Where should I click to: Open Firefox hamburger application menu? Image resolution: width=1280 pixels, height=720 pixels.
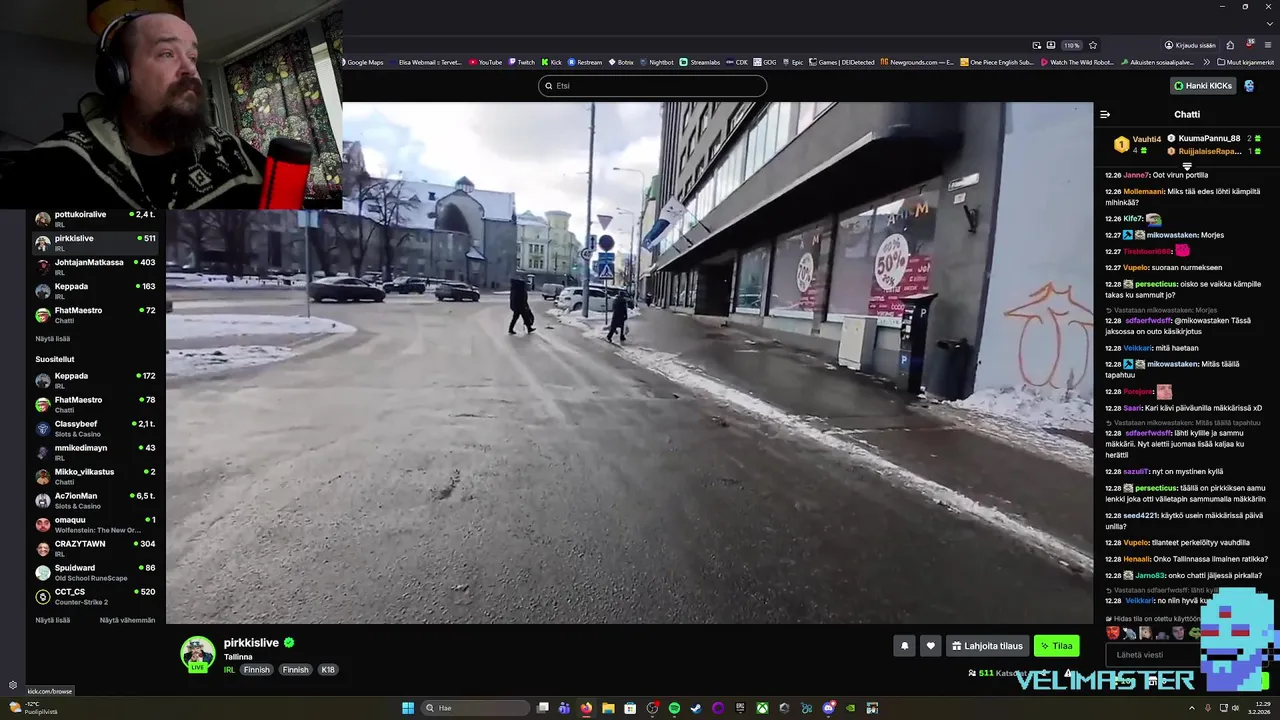coord(1269,45)
